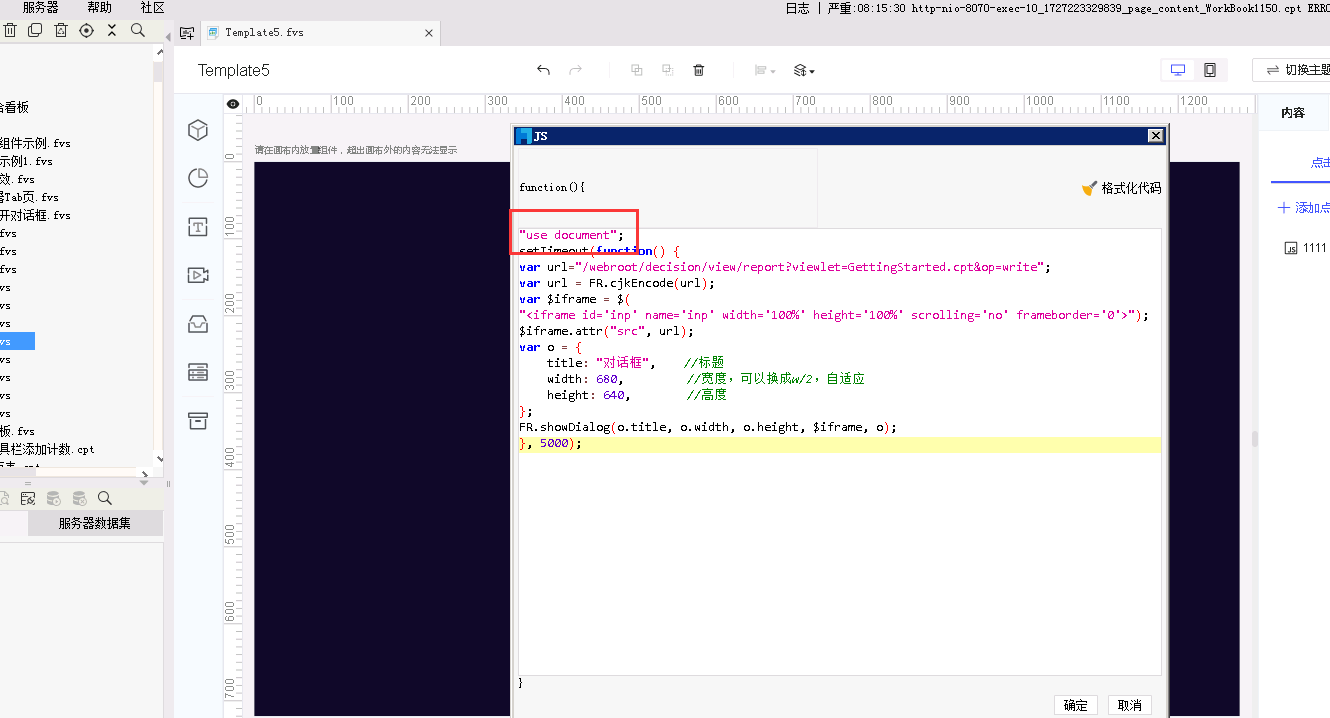
Task: Cancel the JS dialog with 取消
Action: pyautogui.click(x=1130, y=705)
